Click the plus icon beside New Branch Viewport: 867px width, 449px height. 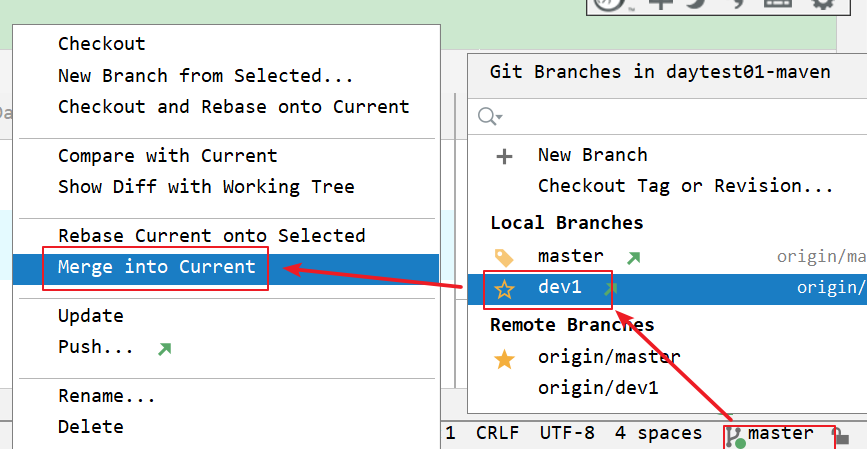pyautogui.click(x=505, y=156)
